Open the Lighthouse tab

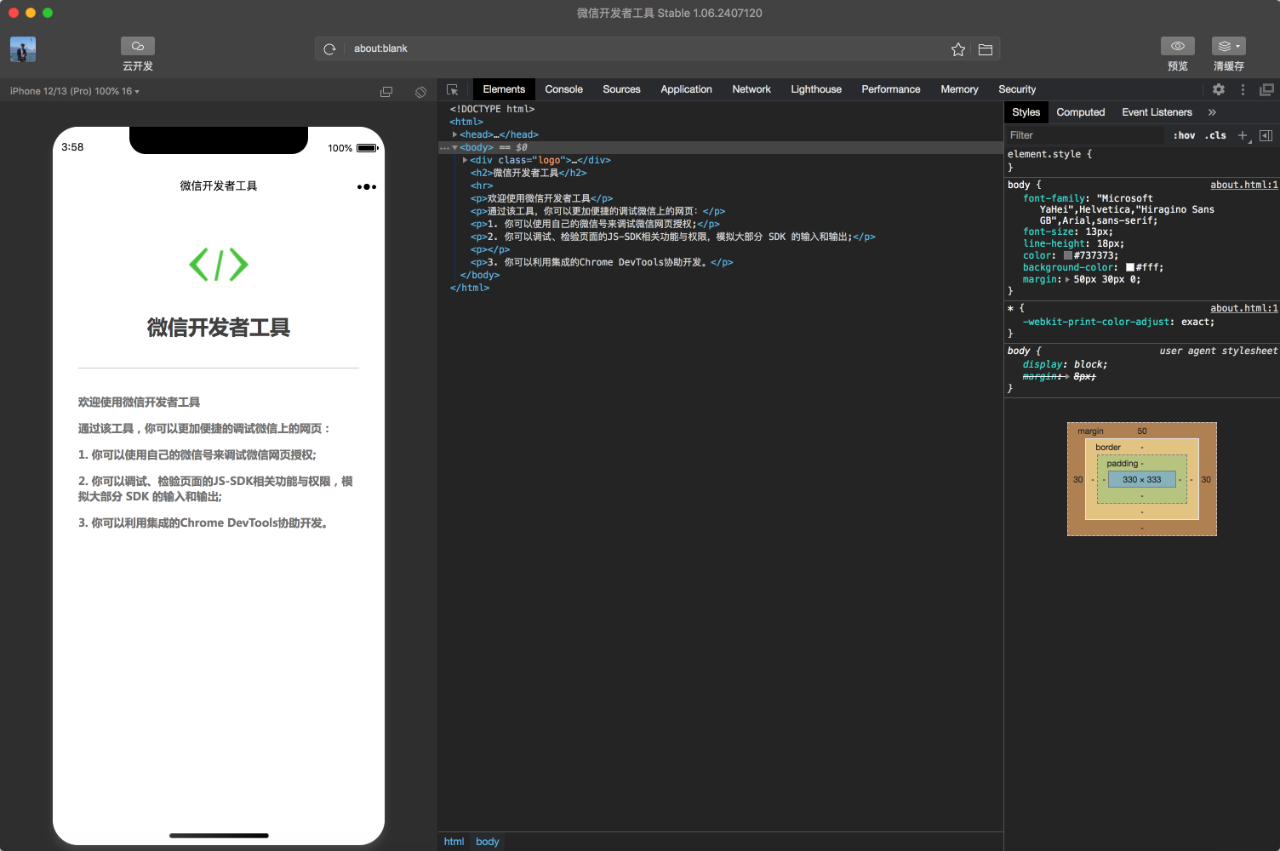pos(816,90)
